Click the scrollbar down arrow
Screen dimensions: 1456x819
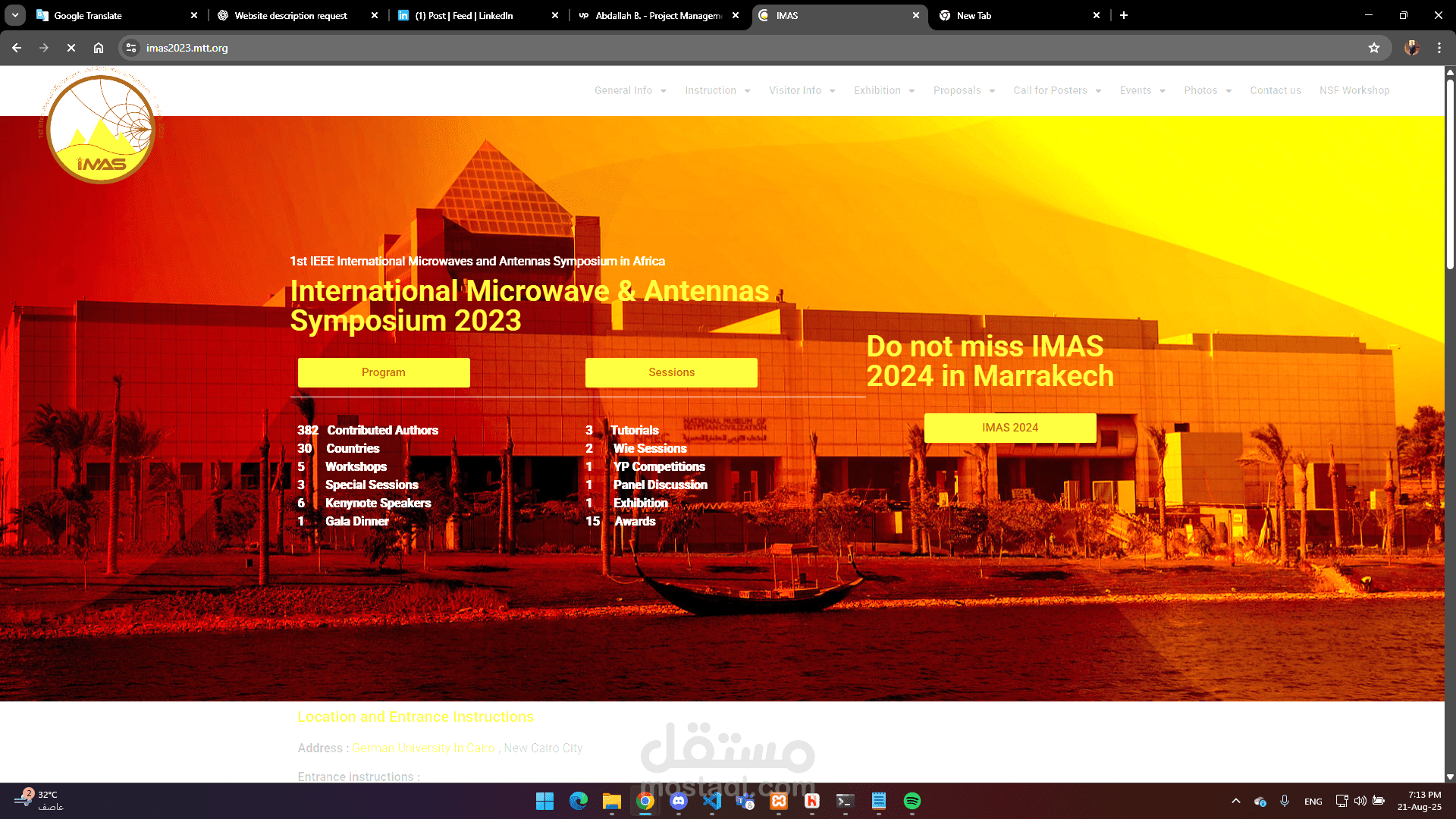pyautogui.click(x=1450, y=777)
